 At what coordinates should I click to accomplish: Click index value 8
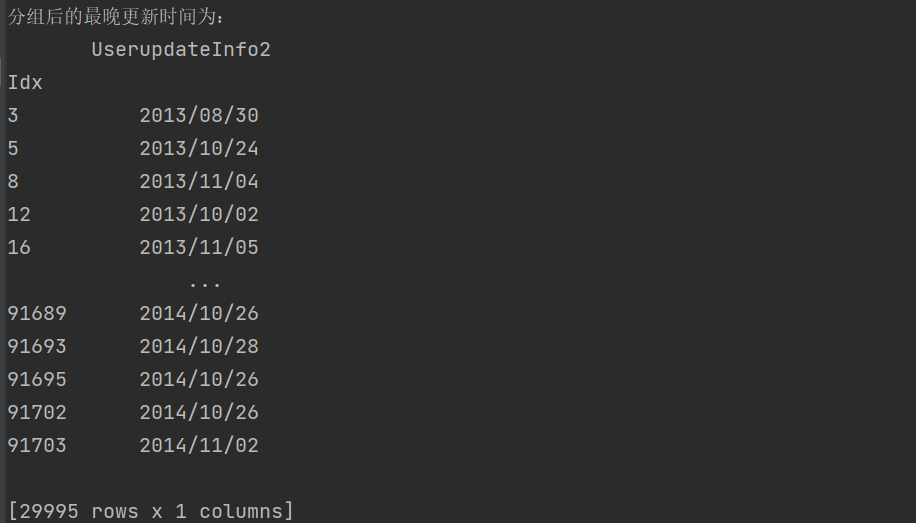pos(13,181)
